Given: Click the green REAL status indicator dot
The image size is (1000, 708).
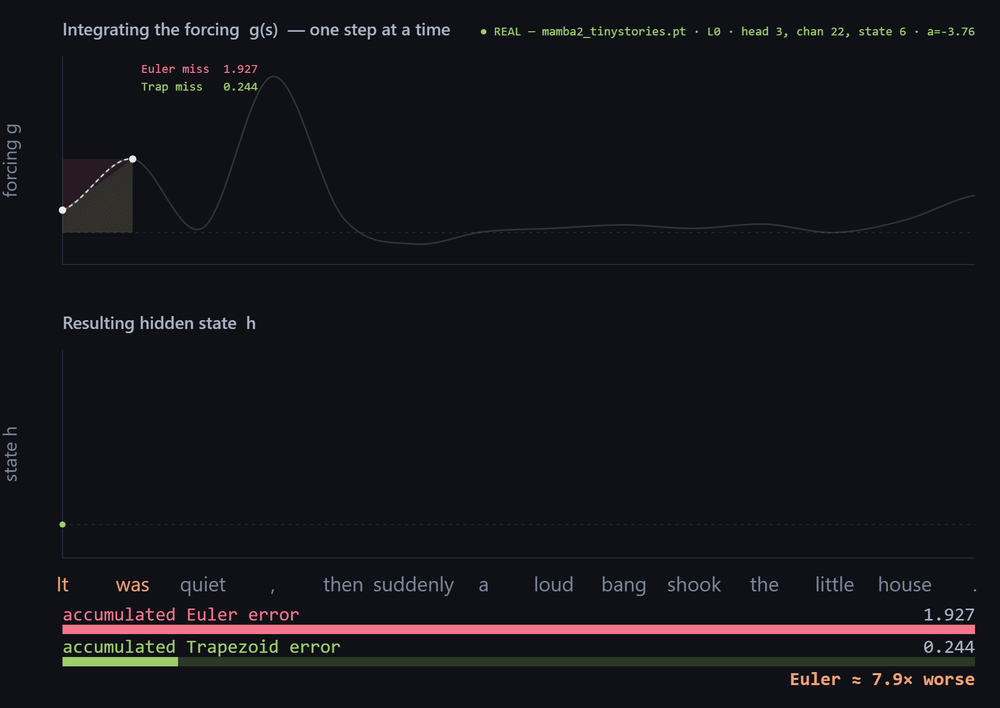Looking at the screenshot, I should (x=483, y=31).
